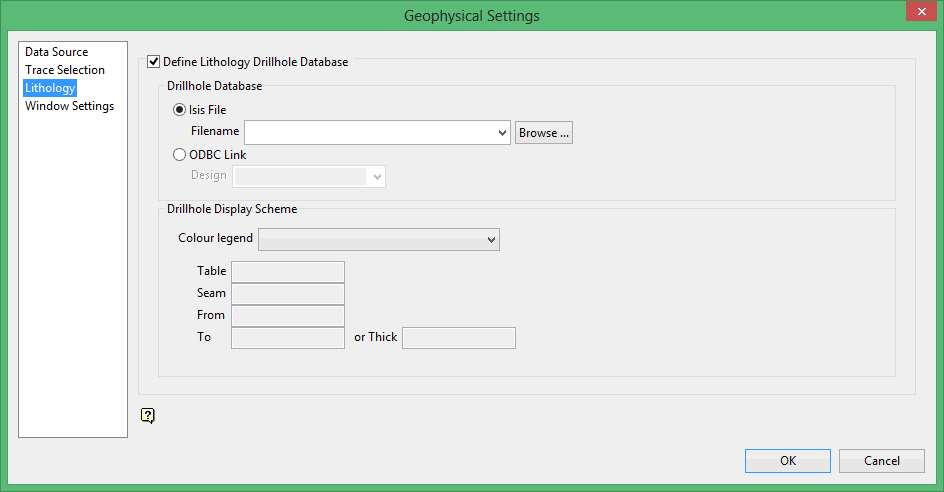Viewport: 944px width, 492px height.
Task: Select the Isis File radio button
Action: 180,110
